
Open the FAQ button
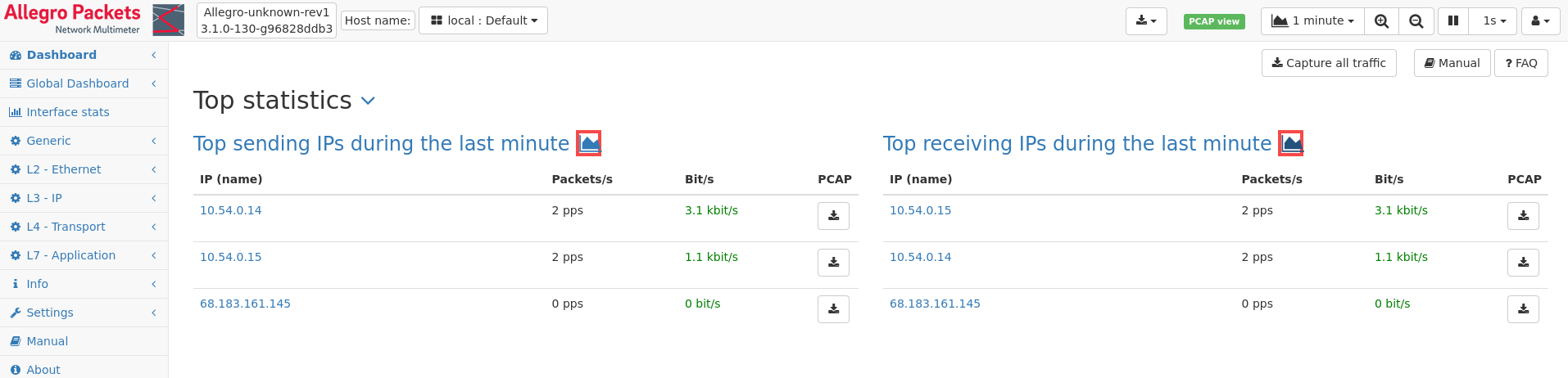click(1521, 63)
